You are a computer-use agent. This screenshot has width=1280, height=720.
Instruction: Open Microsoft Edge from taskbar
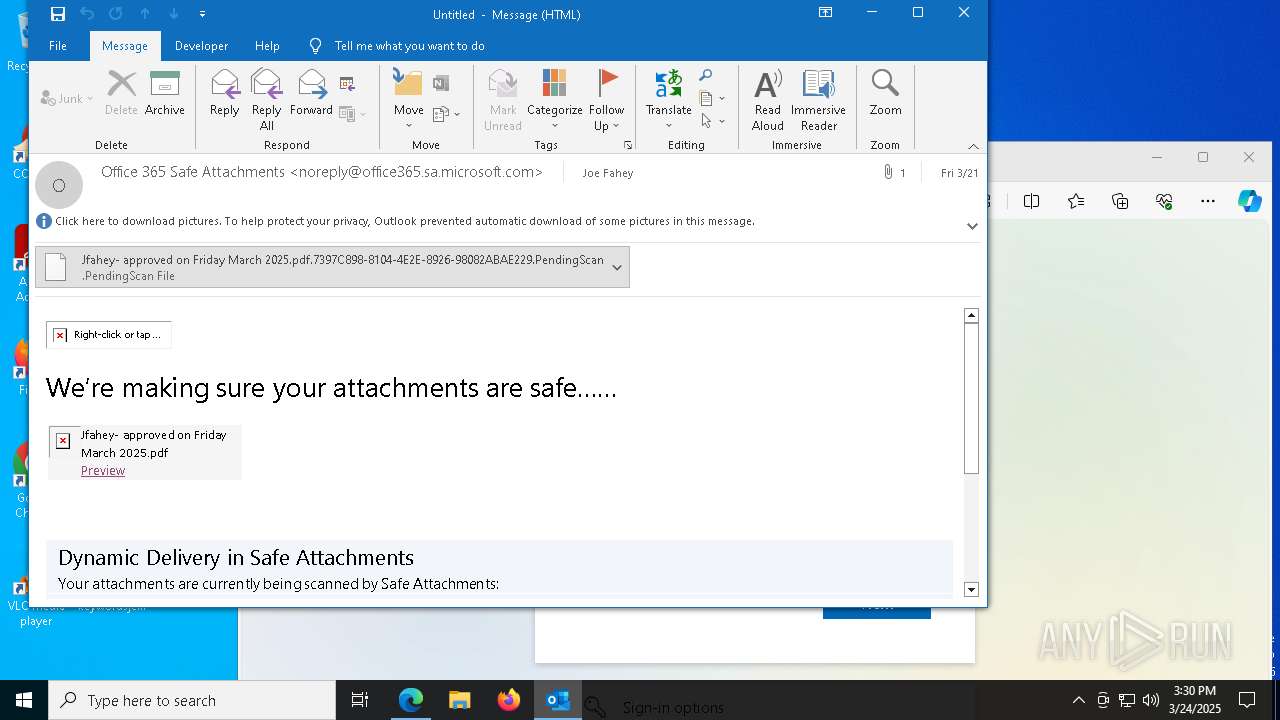411,700
